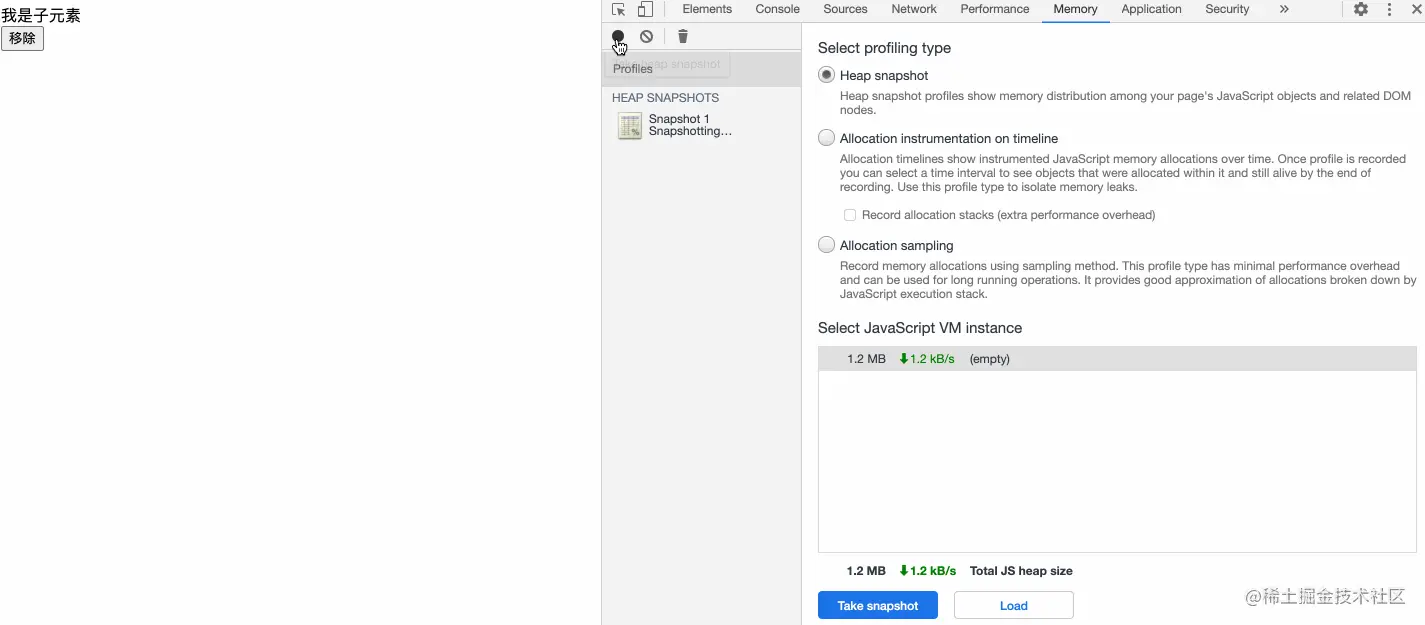The width and height of the screenshot is (1425, 625).
Task: Switch to the Elements tab
Action: pos(707,9)
